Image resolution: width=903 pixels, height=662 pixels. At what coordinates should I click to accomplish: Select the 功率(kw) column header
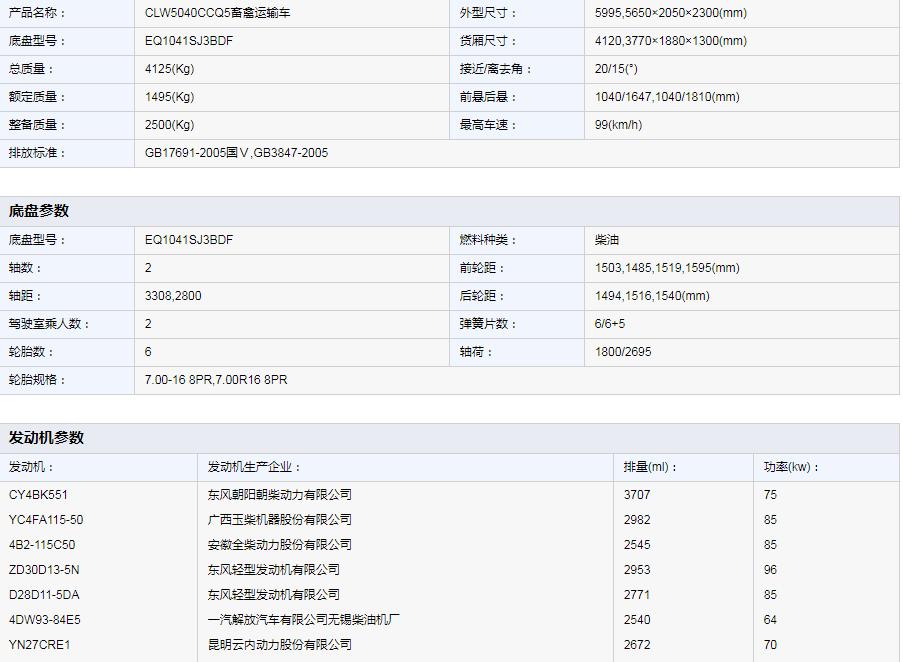tap(791, 467)
